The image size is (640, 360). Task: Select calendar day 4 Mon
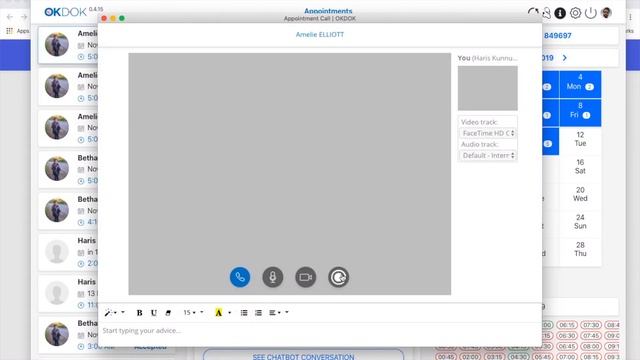tap(580, 84)
